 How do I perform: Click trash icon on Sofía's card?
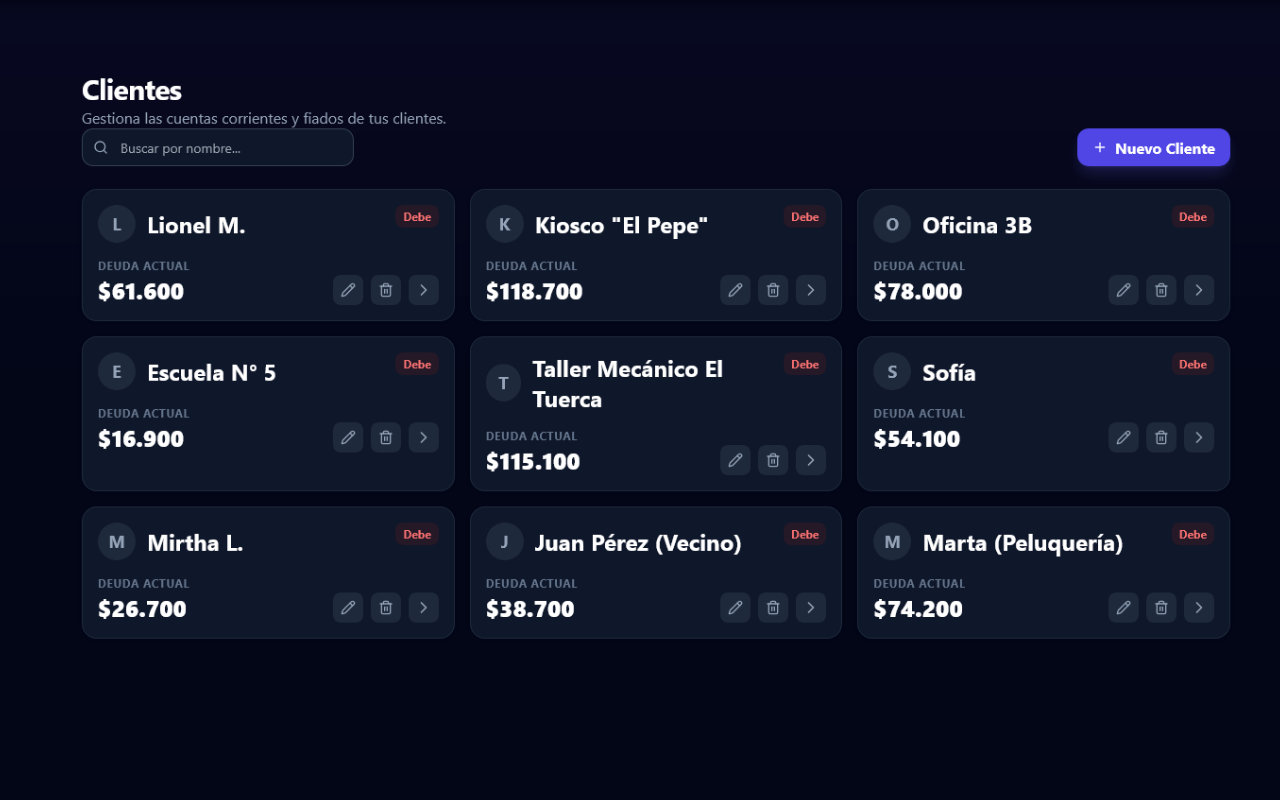(1161, 437)
